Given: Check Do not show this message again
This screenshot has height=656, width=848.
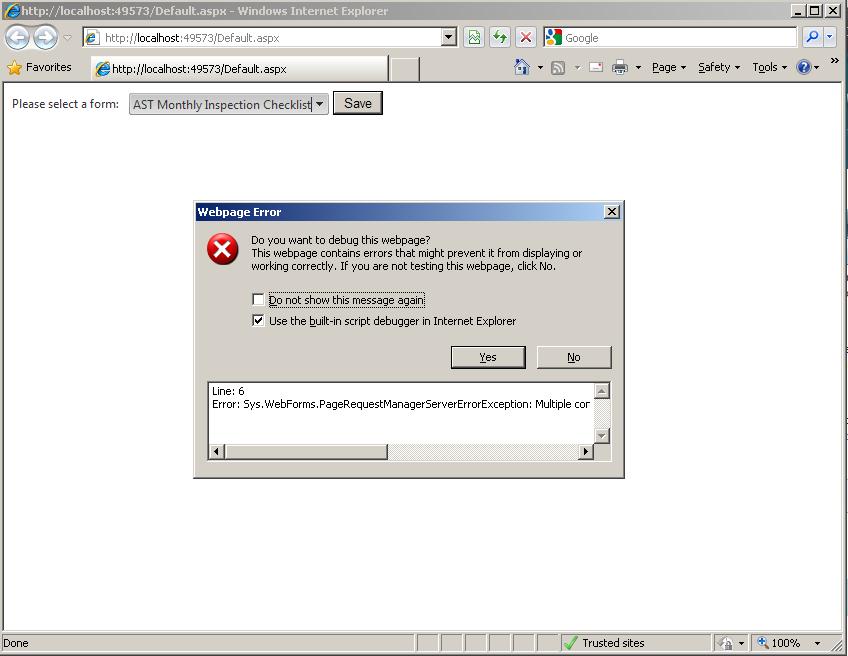Looking at the screenshot, I should pyautogui.click(x=258, y=299).
